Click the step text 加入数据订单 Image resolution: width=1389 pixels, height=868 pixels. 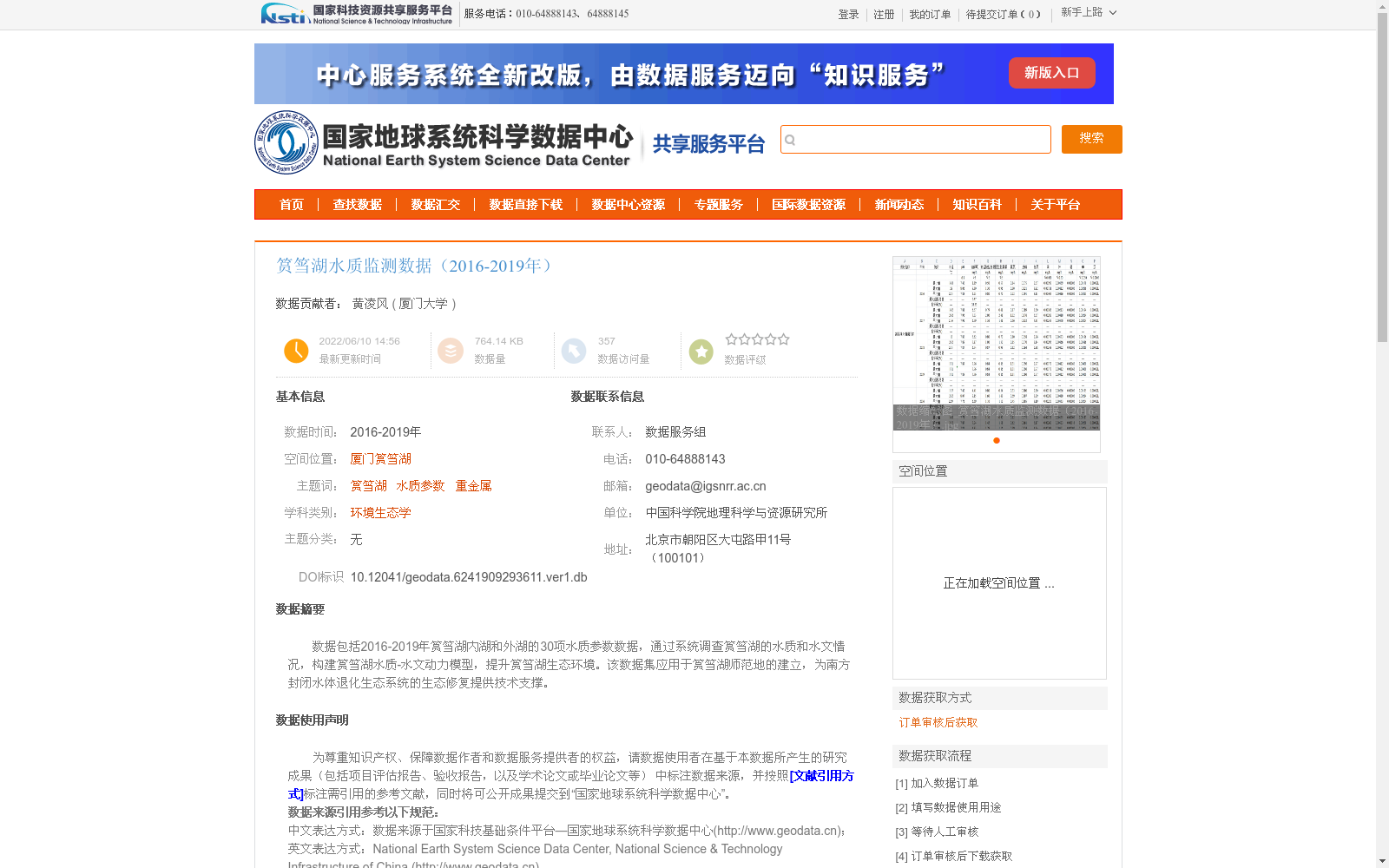tap(945, 784)
